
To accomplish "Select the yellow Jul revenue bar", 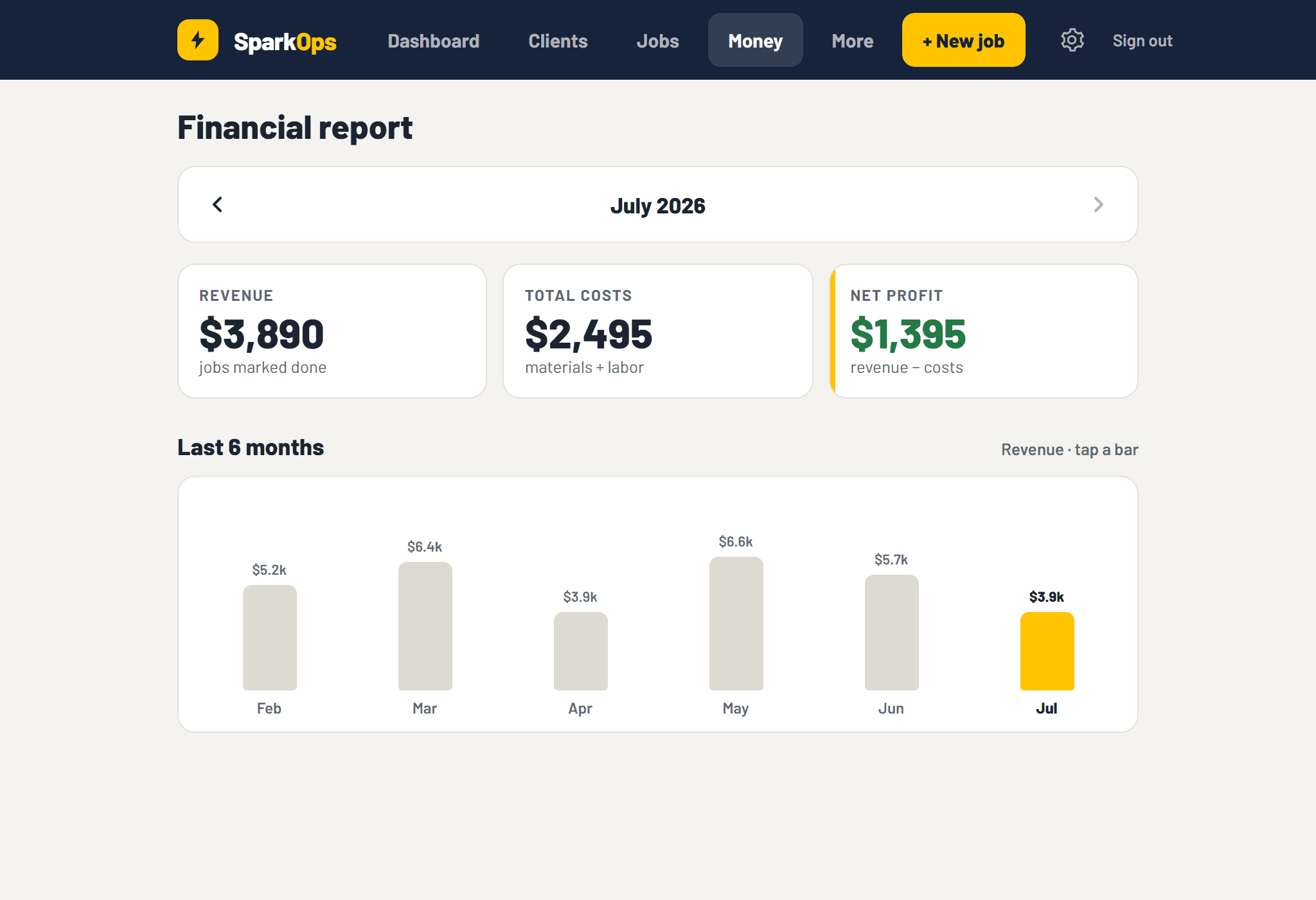I will pyautogui.click(x=1047, y=651).
